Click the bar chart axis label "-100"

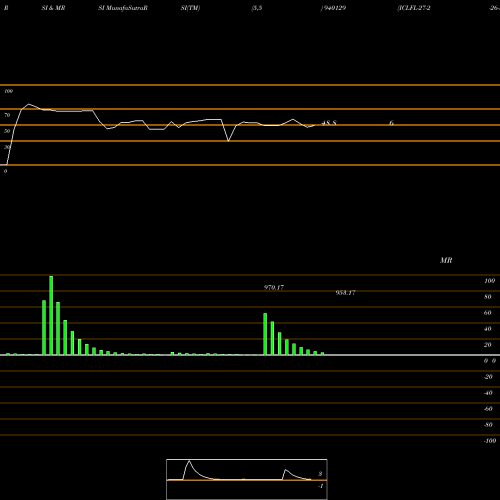click(x=490, y=441)
